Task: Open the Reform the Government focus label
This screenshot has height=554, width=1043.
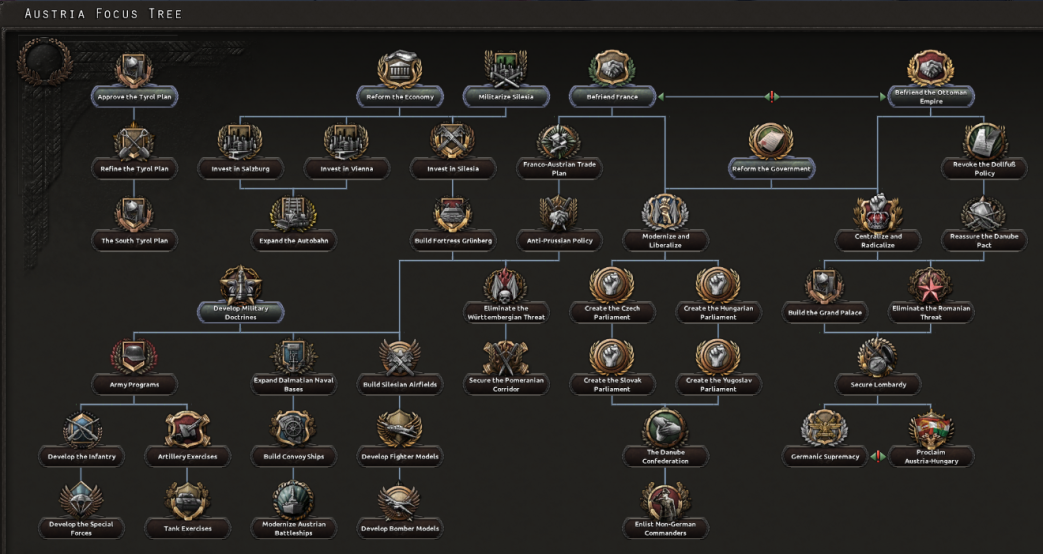Action: [772, 169]
